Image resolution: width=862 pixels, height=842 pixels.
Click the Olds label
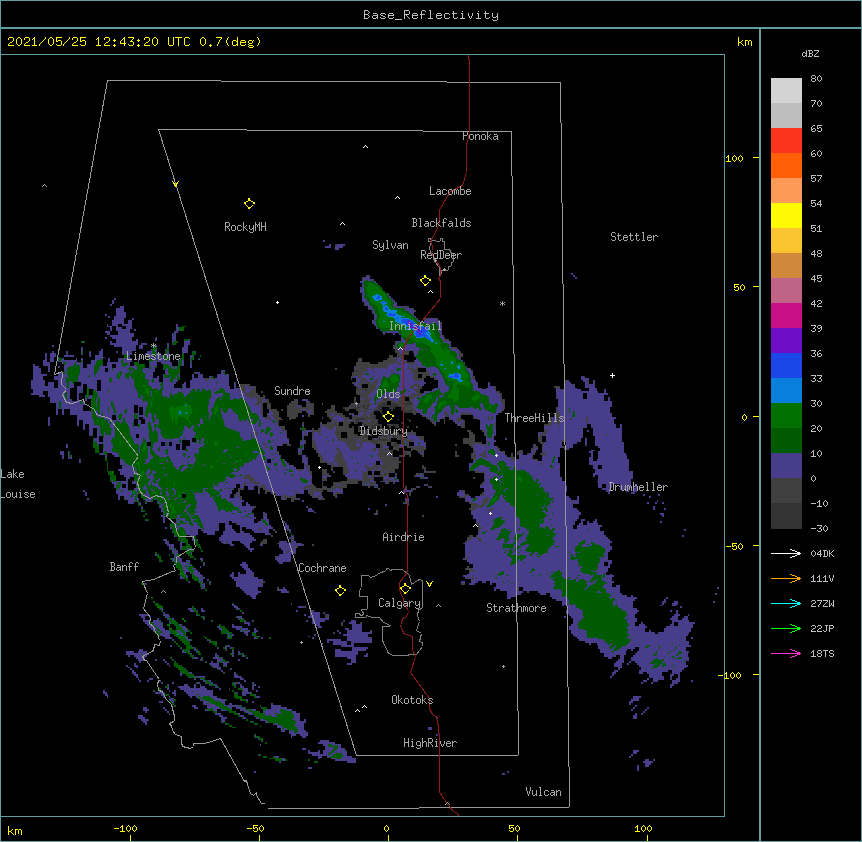pyautogui.click(x=388, y=394)
